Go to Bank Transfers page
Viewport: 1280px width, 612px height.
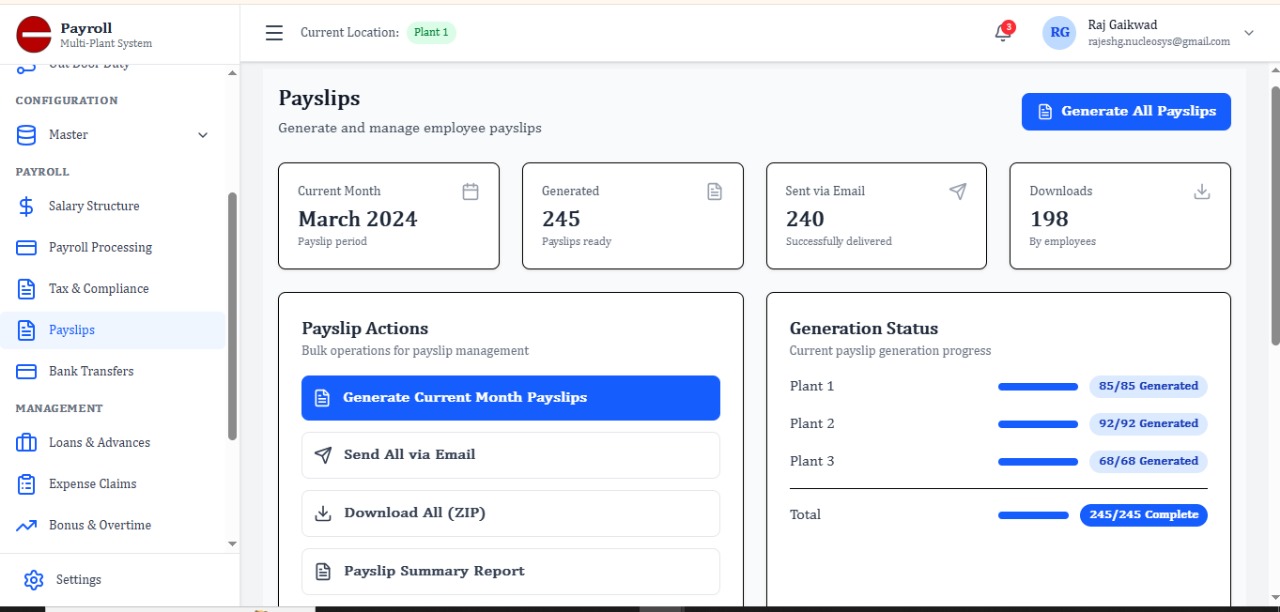(x=91, y=371)
